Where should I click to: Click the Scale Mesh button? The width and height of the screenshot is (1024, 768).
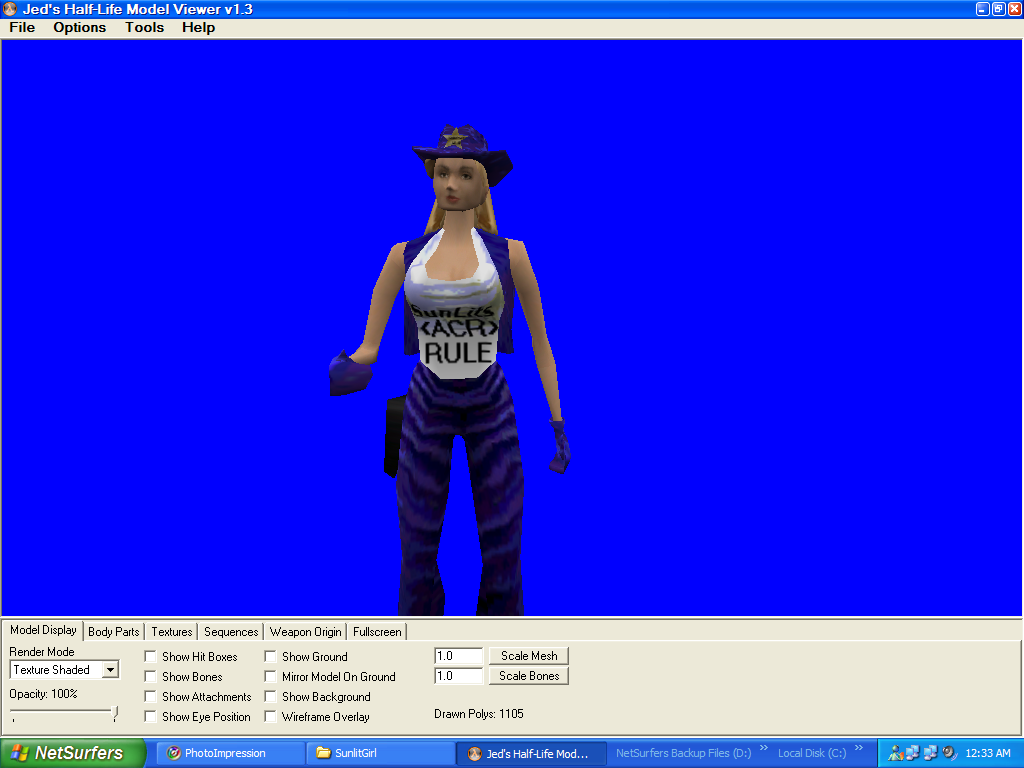[529, 656]
